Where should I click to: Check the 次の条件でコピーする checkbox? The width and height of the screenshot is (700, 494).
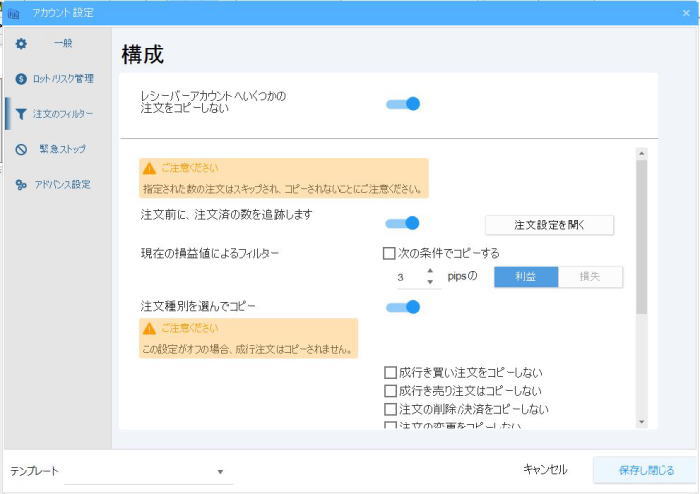click(389, 253)
